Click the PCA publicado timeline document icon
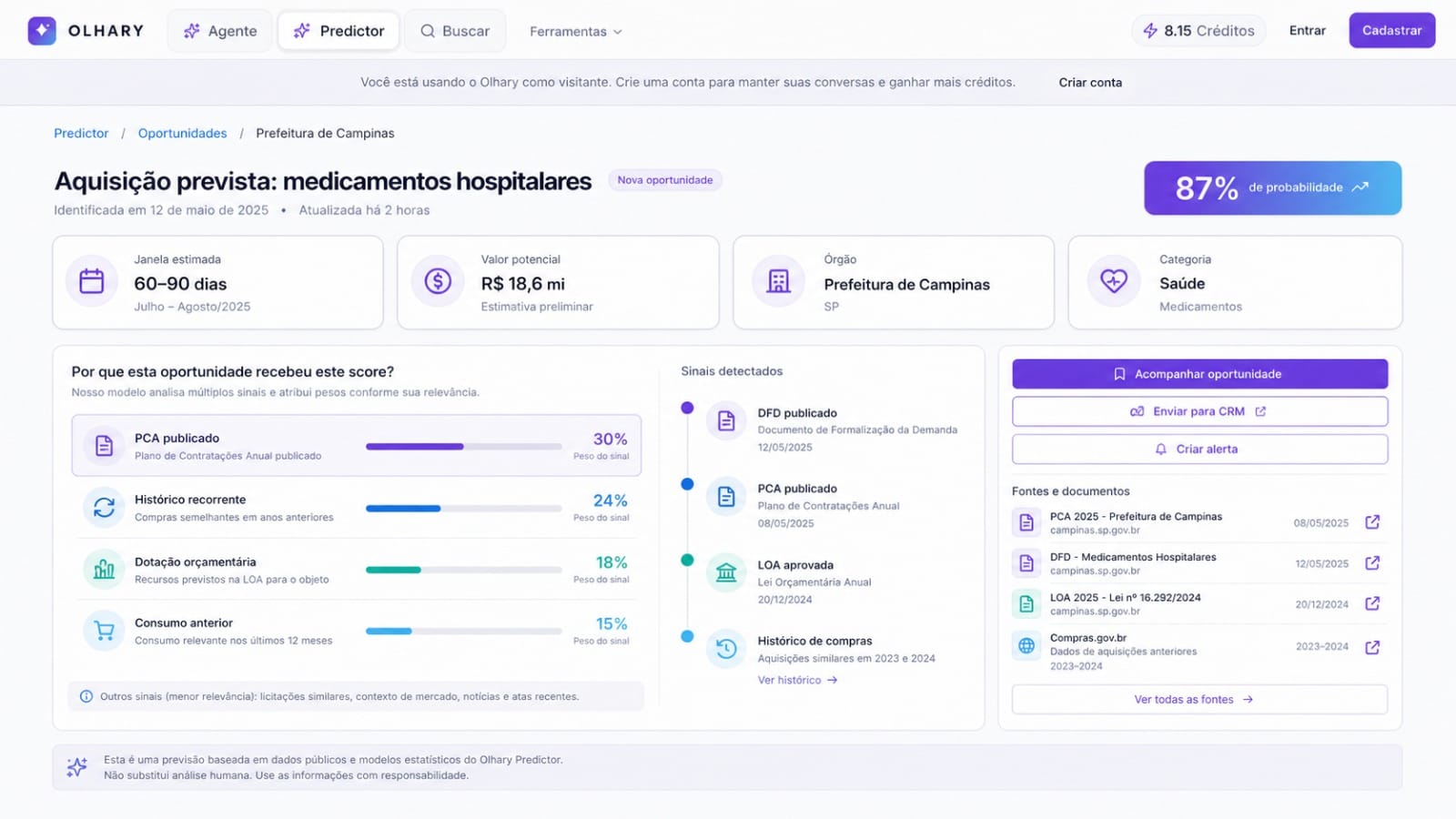Image resolution: width=1456 pixels, height=819 pixels. click(x=726, y=497)
